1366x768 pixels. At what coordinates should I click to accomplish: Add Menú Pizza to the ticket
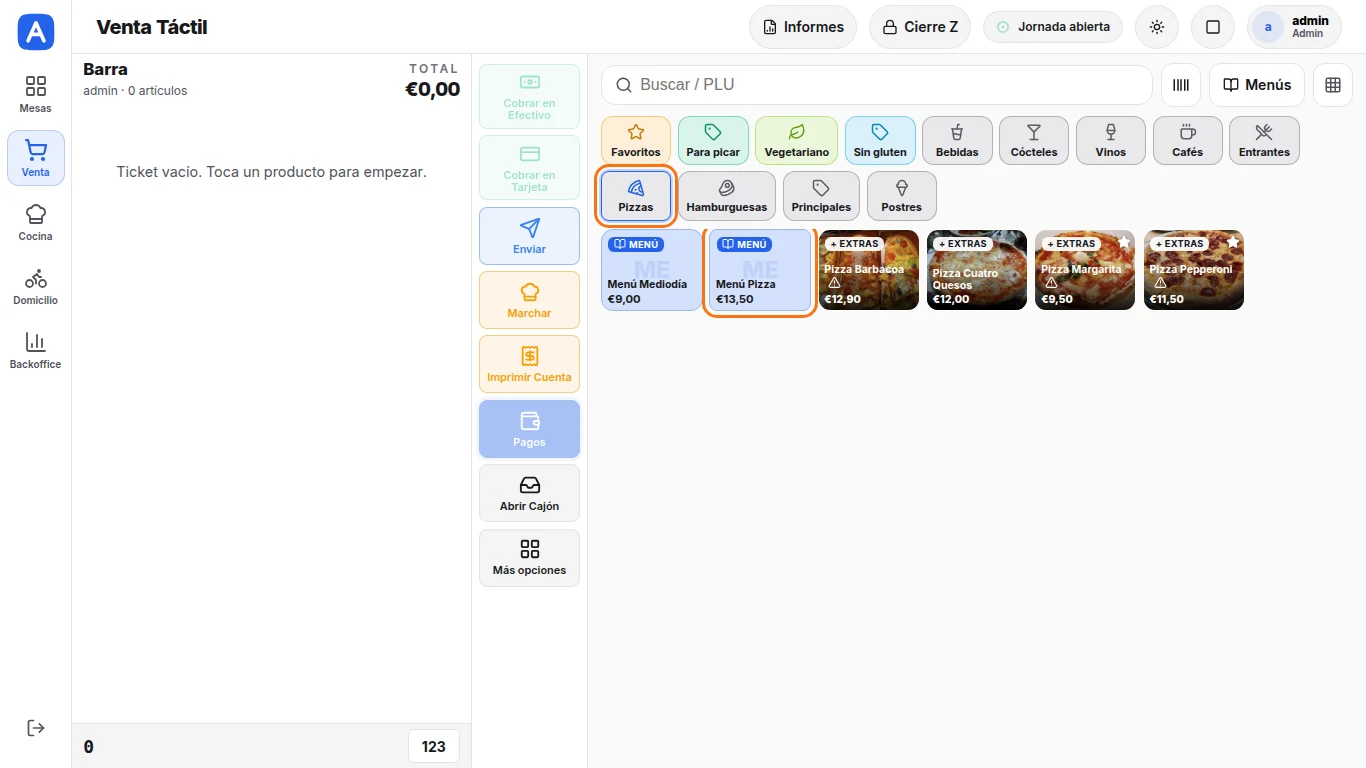(x=760, y=270)
